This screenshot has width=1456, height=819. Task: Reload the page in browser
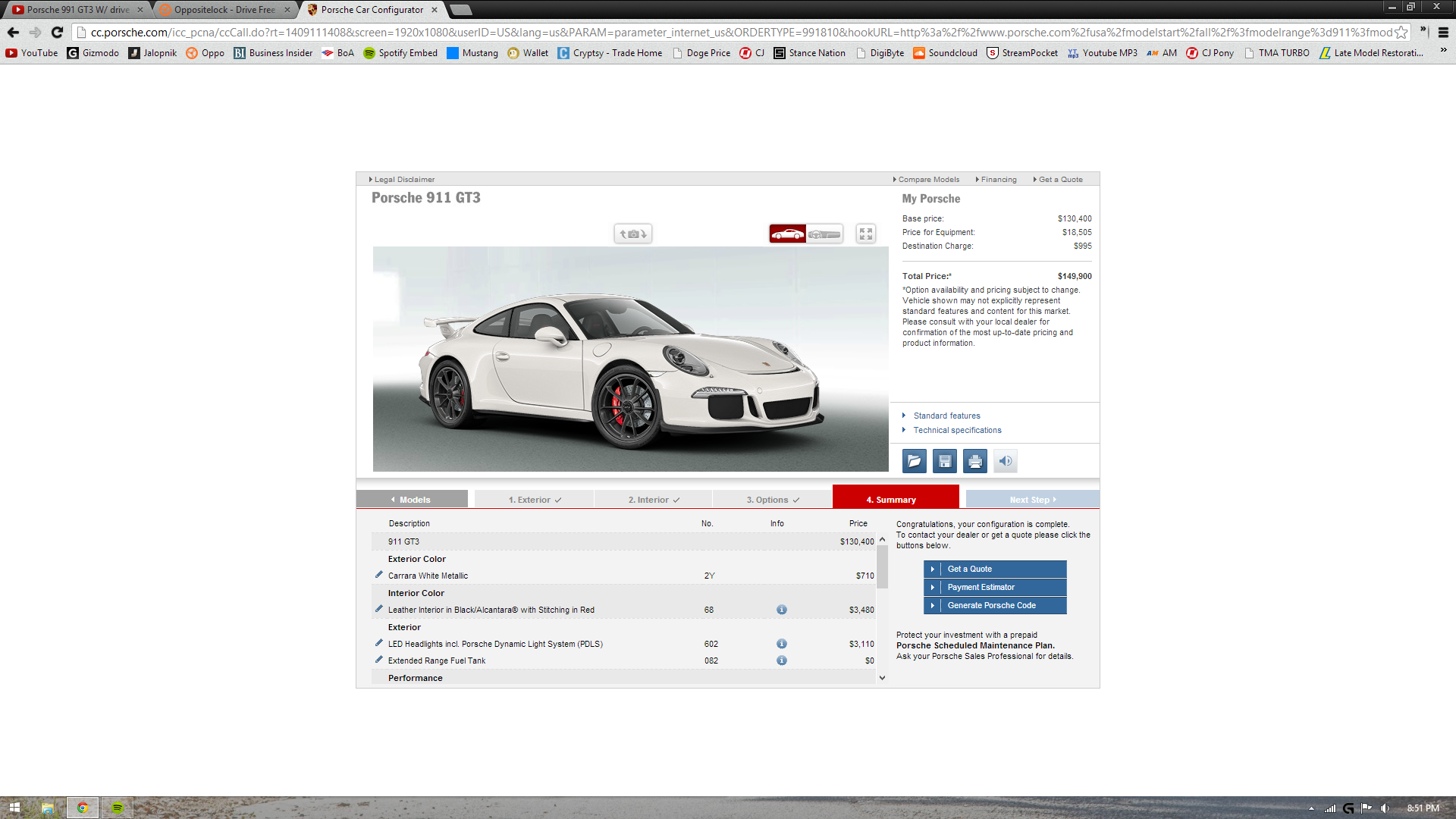pyautogui.click(x=57, y=32)
